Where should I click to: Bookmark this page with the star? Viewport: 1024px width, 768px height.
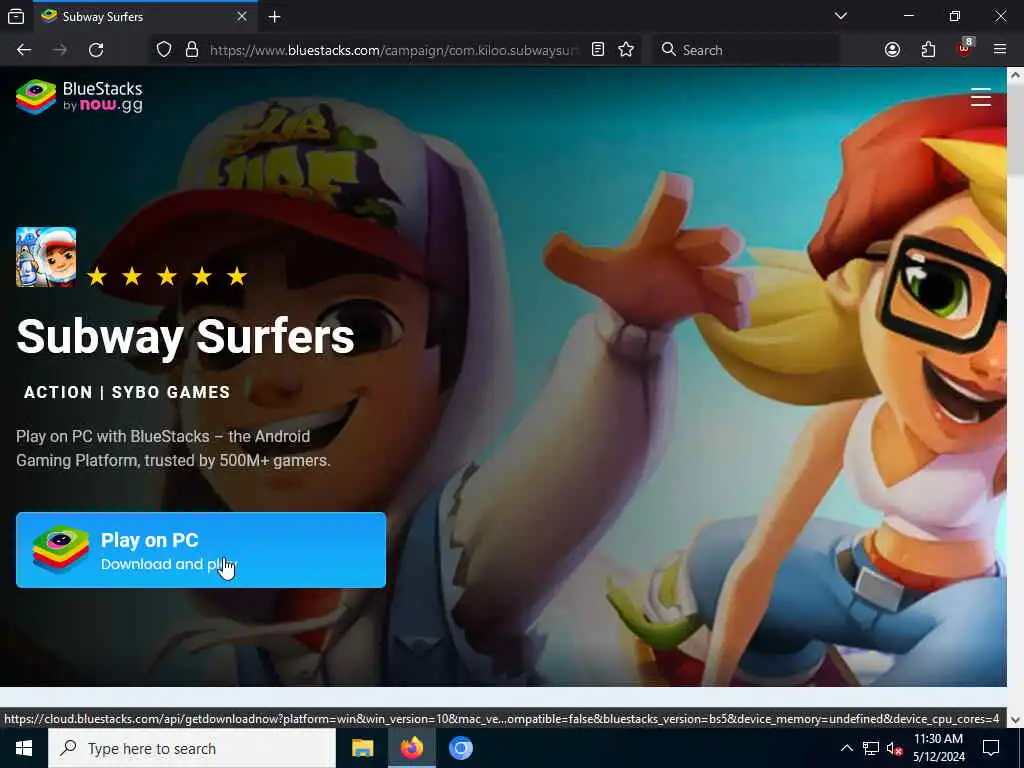[x=626, y=50]
